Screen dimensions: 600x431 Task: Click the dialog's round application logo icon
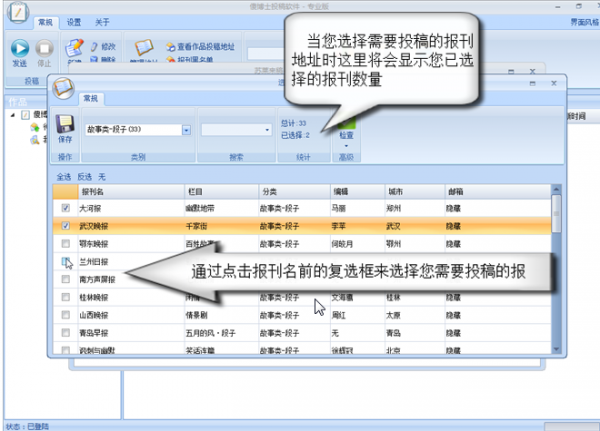pos(64,86)
